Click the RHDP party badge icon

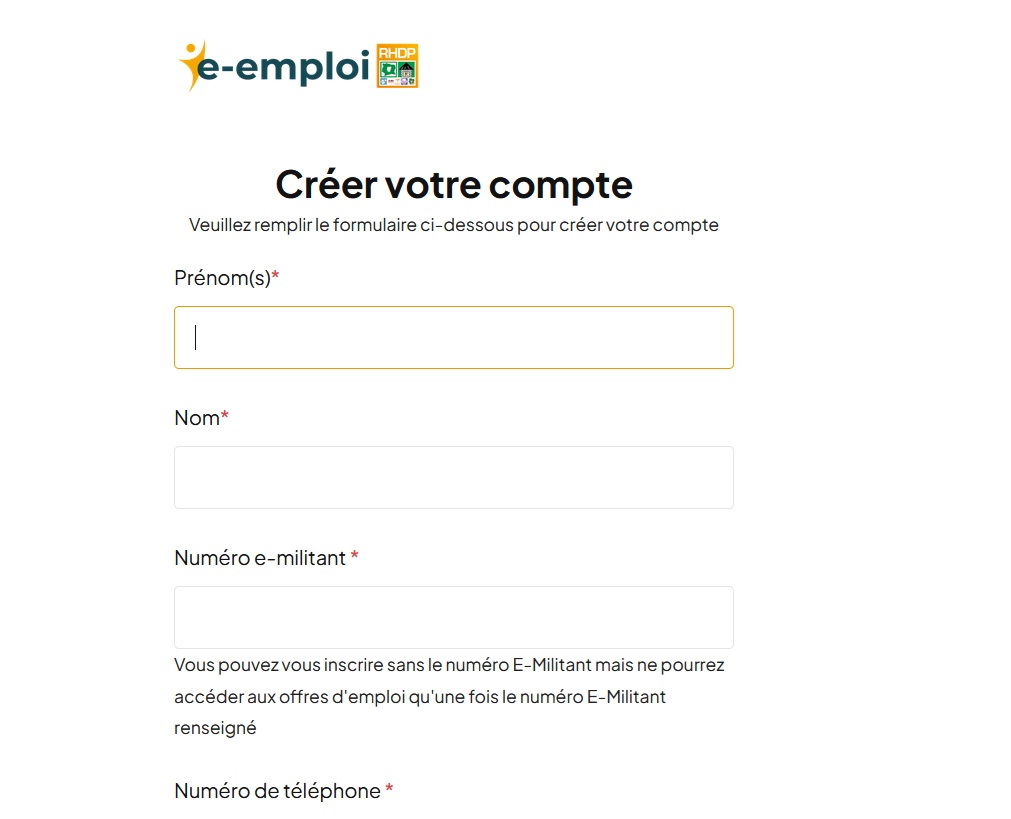click(397, 66)
